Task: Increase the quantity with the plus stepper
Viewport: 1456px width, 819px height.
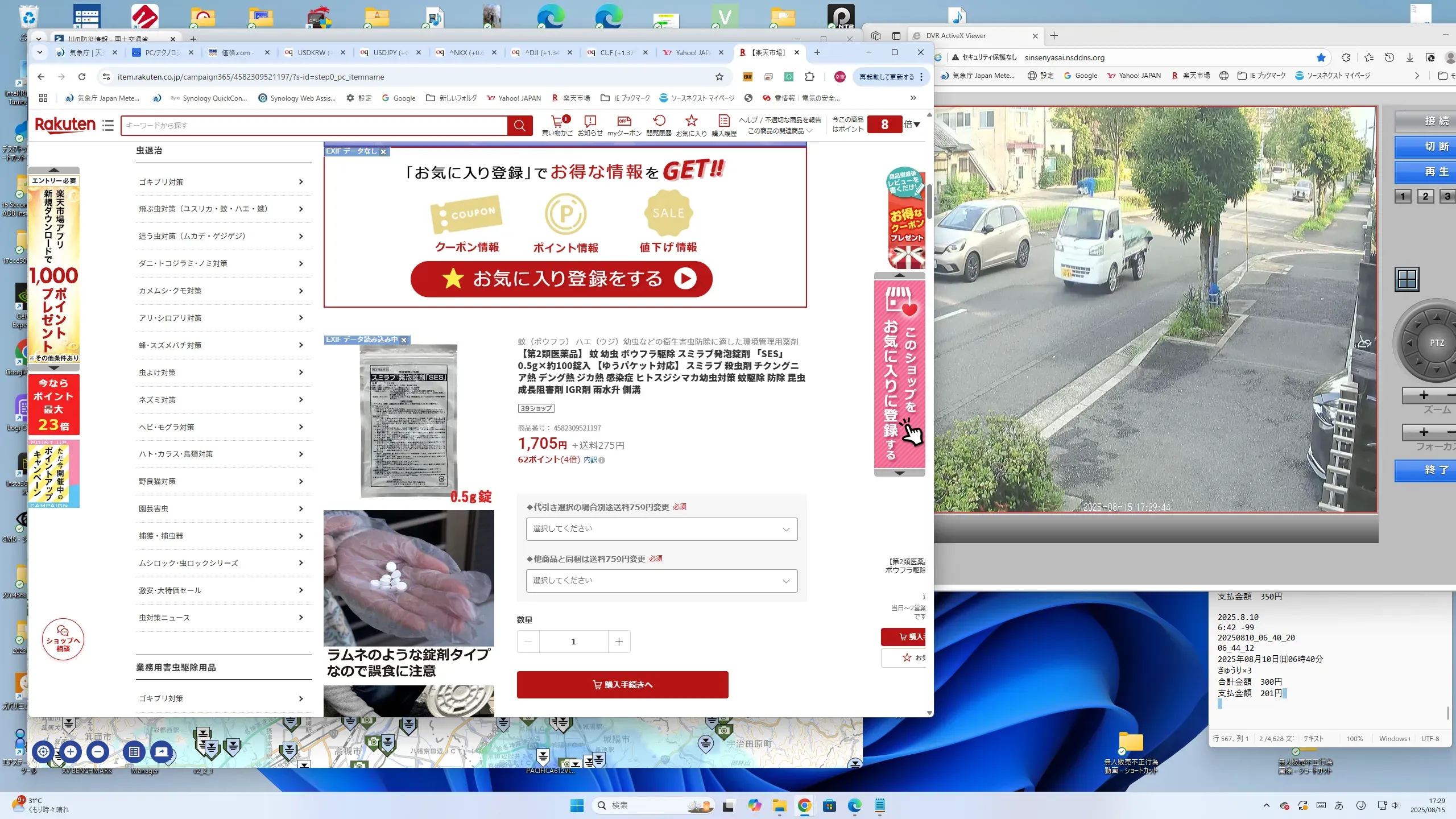Action: (x=619, y=642)
